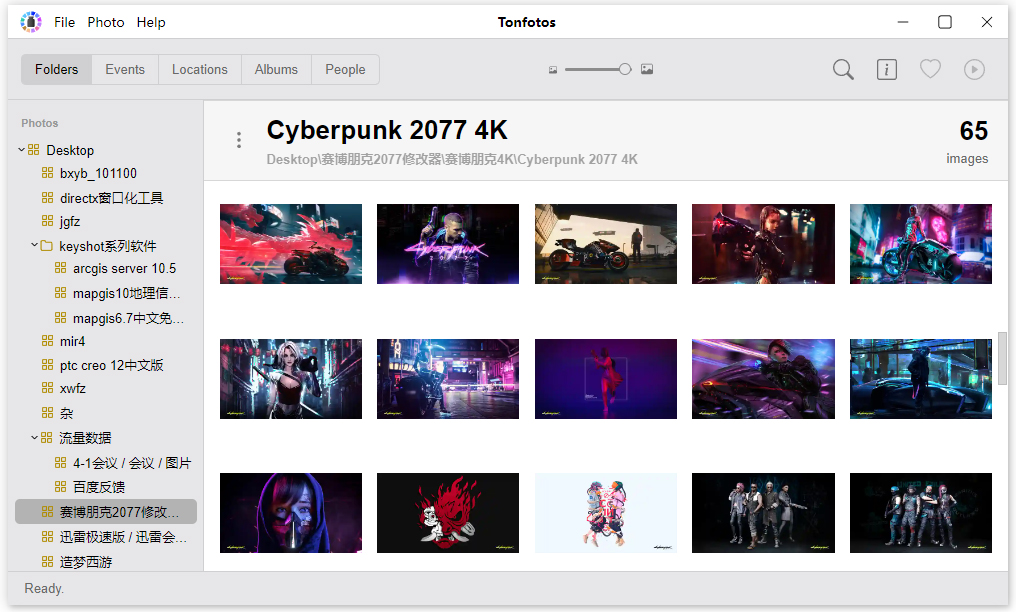The width and height of the screenshot is (1016, 612).
Task: Open the red samurai demon logo thumbnail
Action: click(448, 513)
